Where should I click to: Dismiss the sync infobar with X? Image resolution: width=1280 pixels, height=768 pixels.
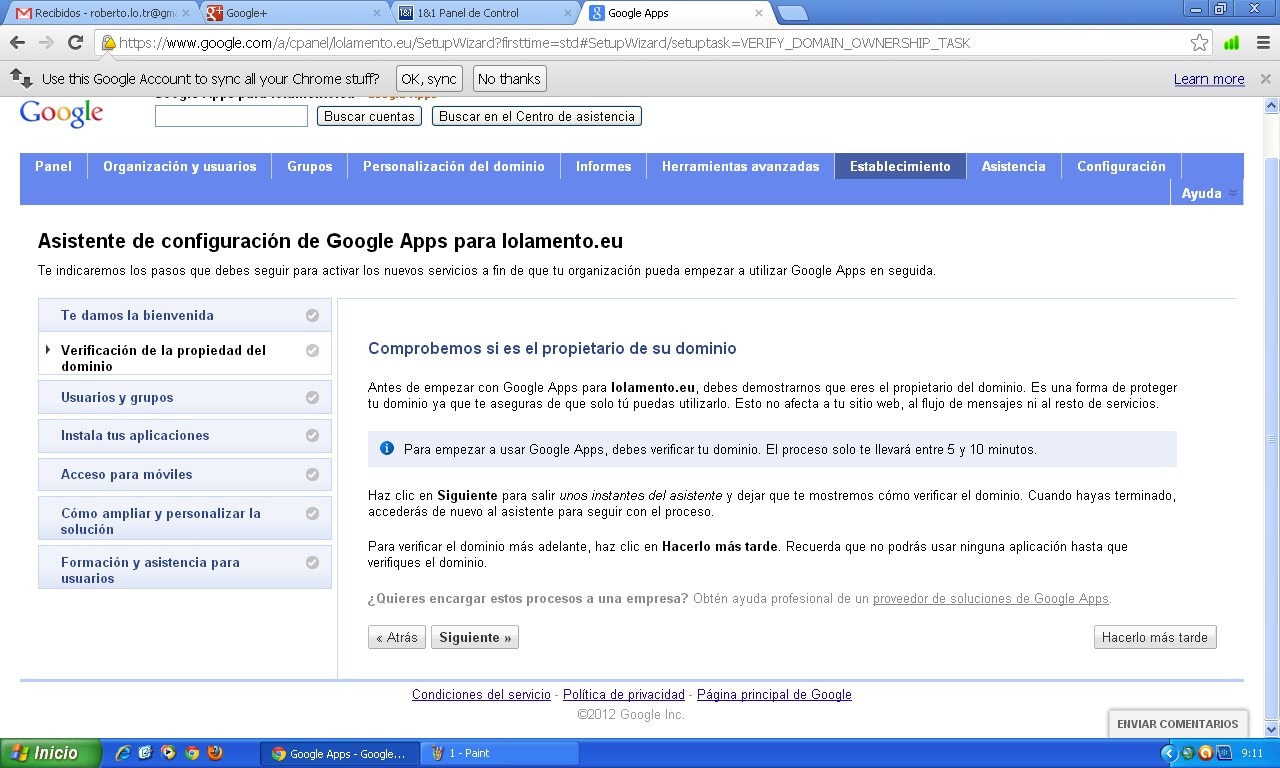click(x=1265, y=79)
